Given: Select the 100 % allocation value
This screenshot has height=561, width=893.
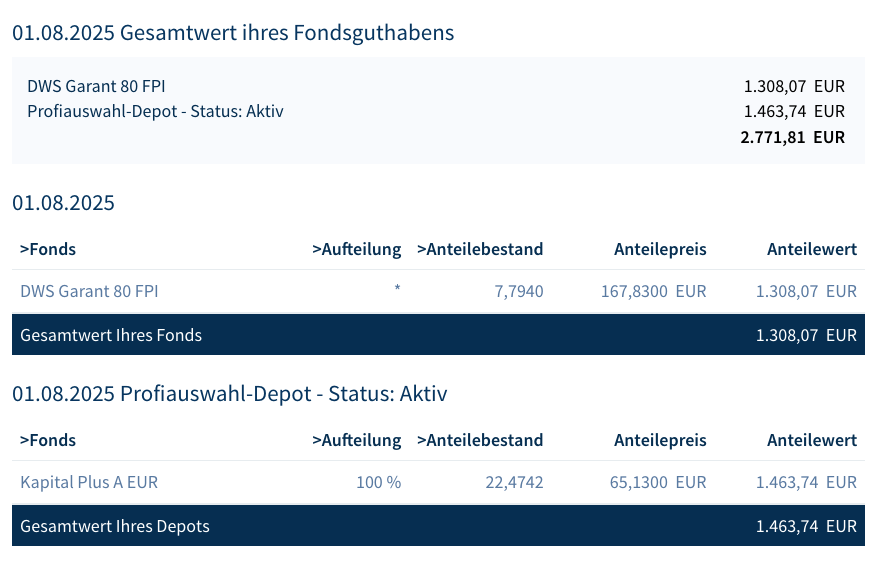Looking at the screenshot, I should (x=378, y=482).
